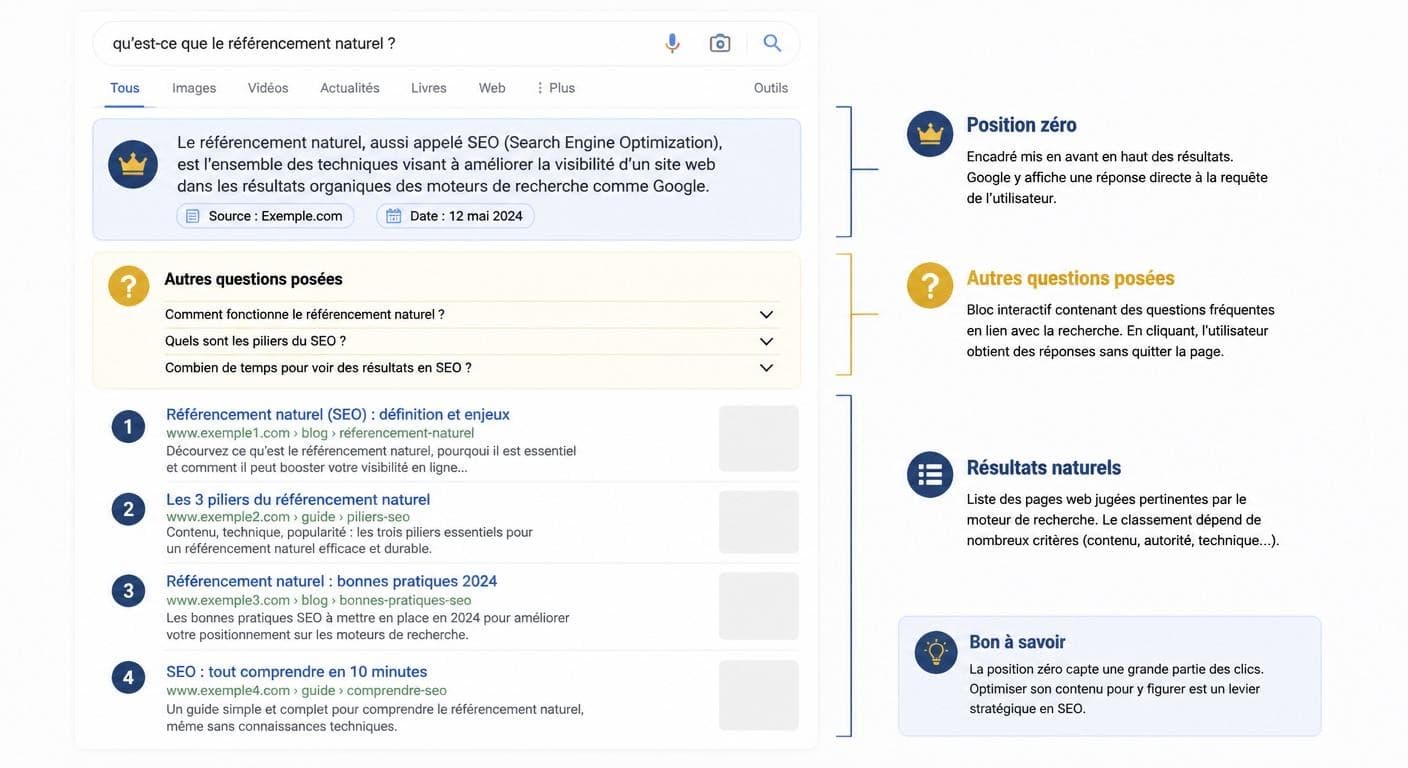Click lightbulb icon in Bon à savoir

pos(936,652)
